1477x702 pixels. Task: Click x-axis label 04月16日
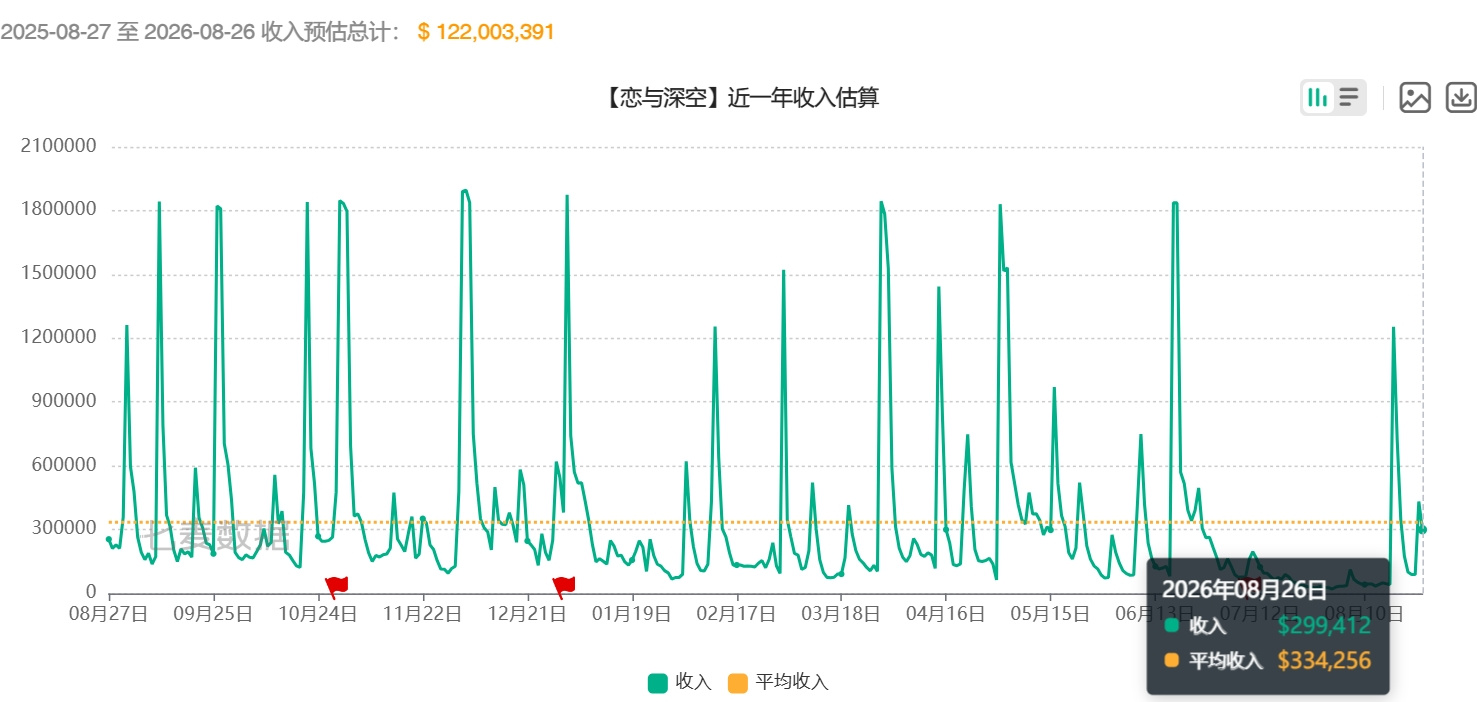point(945,614)
